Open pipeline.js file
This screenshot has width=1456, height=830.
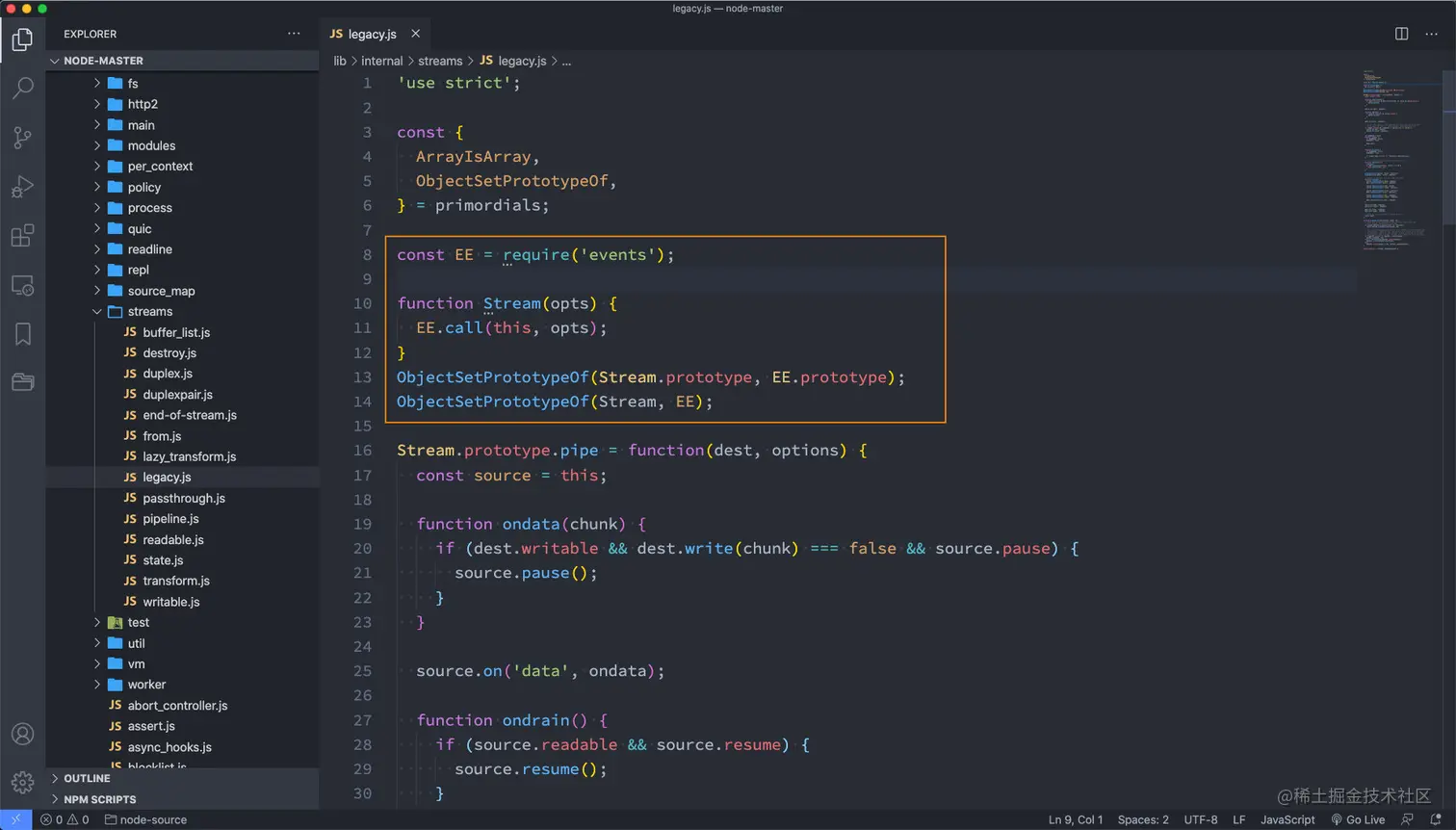[x=183, y=519]
